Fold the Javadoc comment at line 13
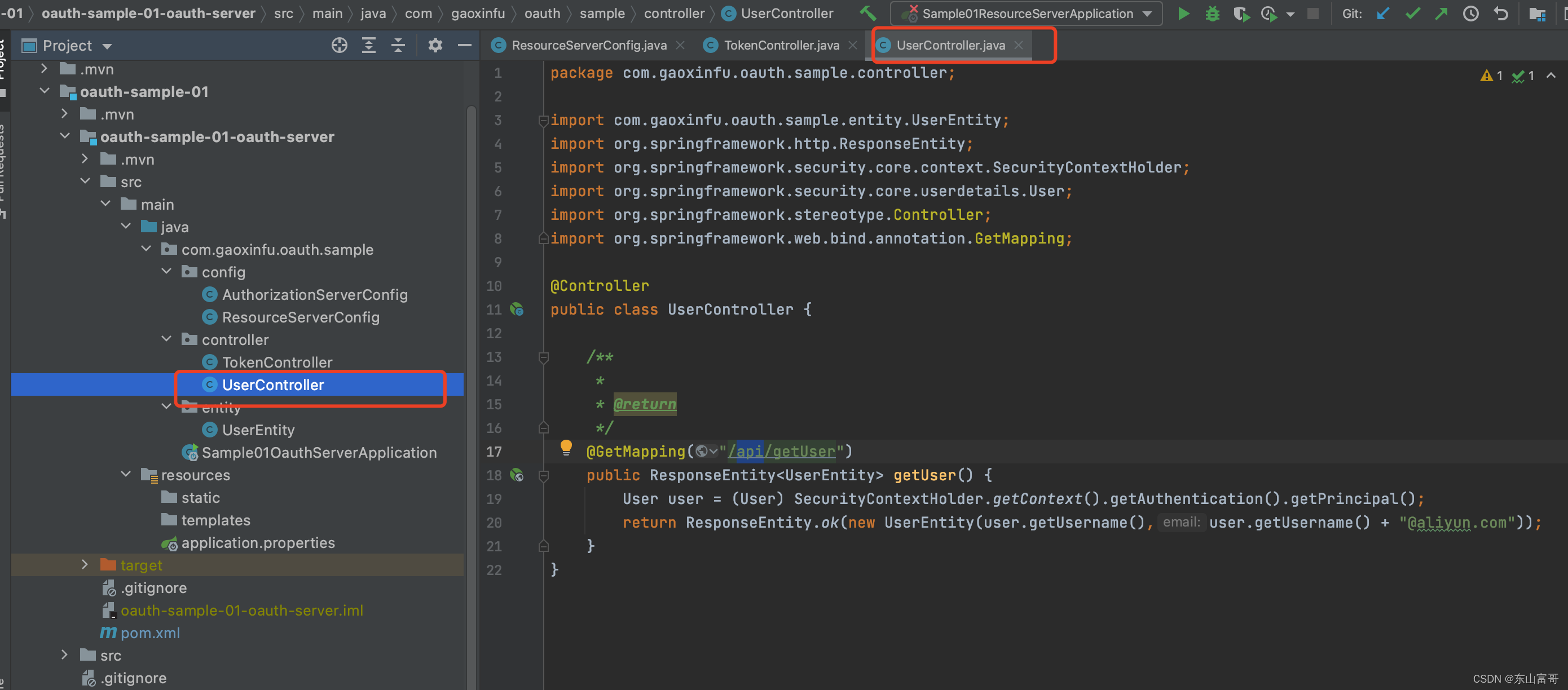The height and width of the screenshot is (690, 1568). point(544,357)
